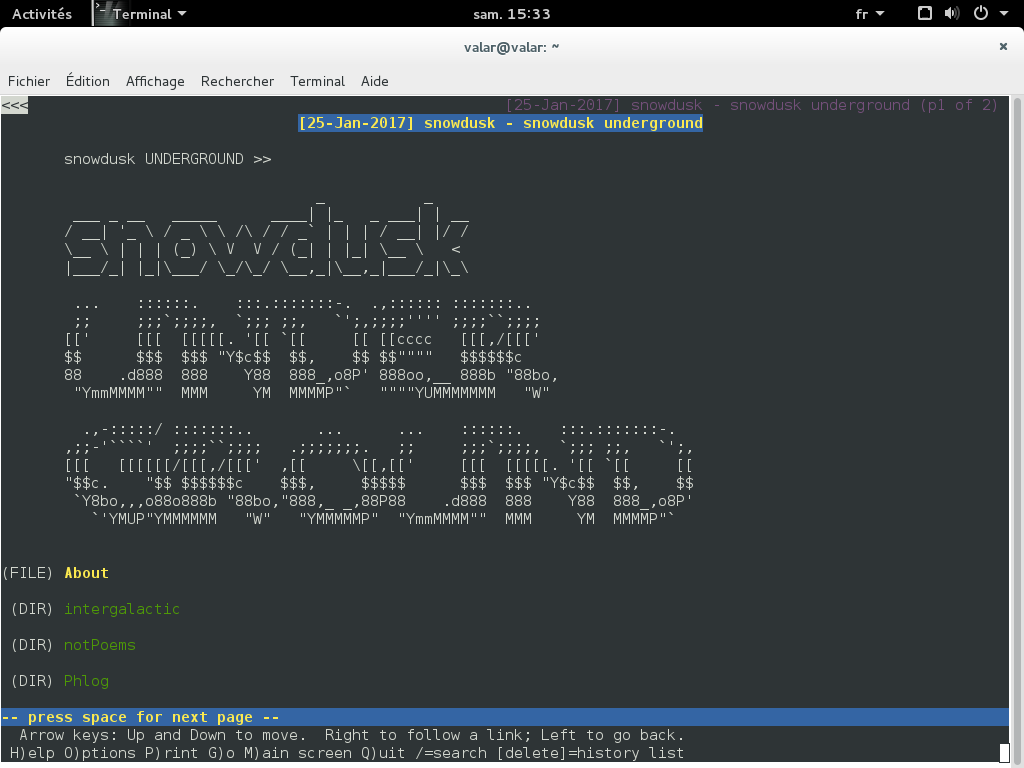Image resolution: width=1024 pixels, height=768 pixels.
Task: Open the Aide menu
Action: 374,81
